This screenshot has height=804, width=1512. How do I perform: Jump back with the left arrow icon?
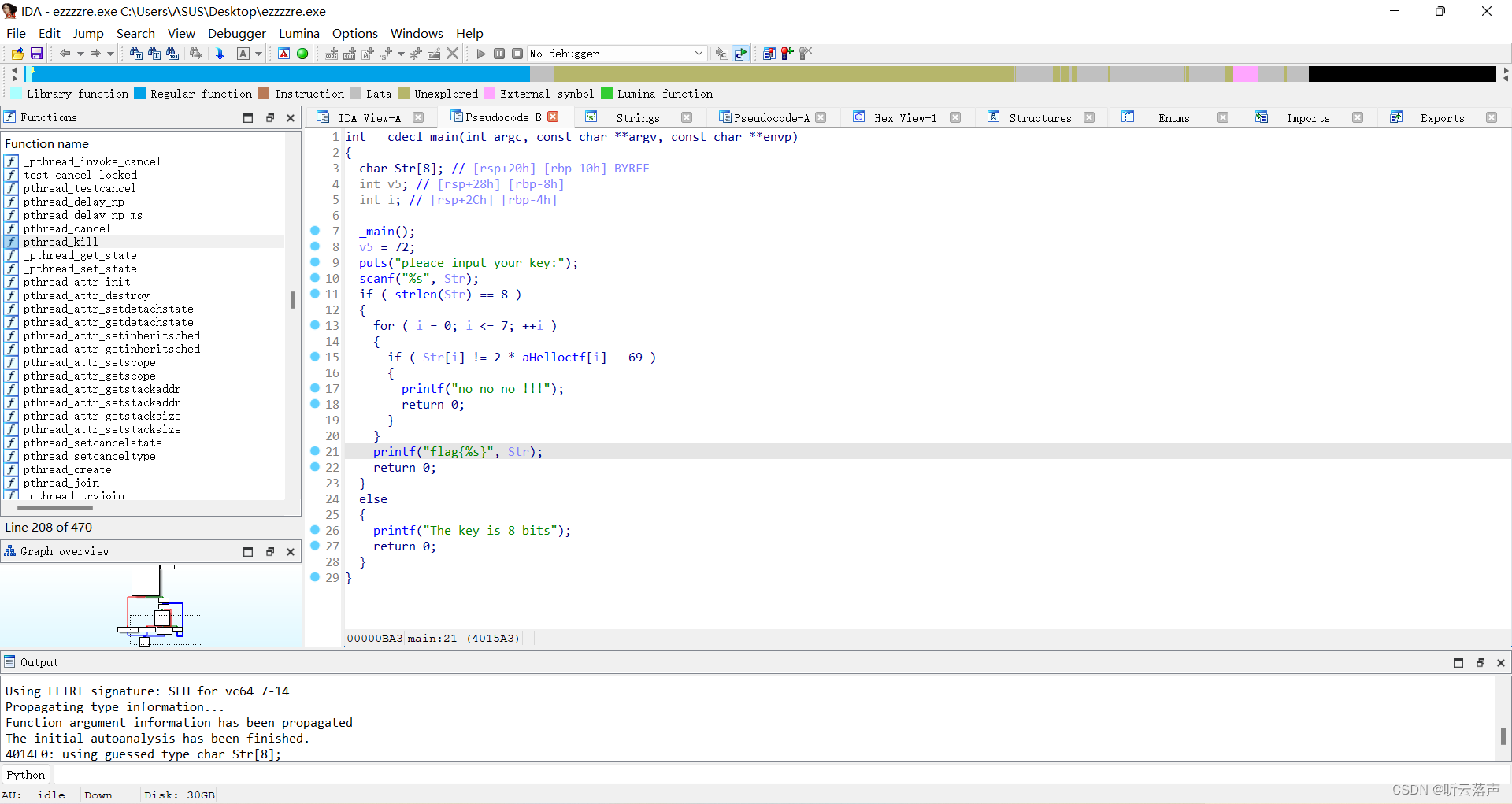[x=65, y=54]
